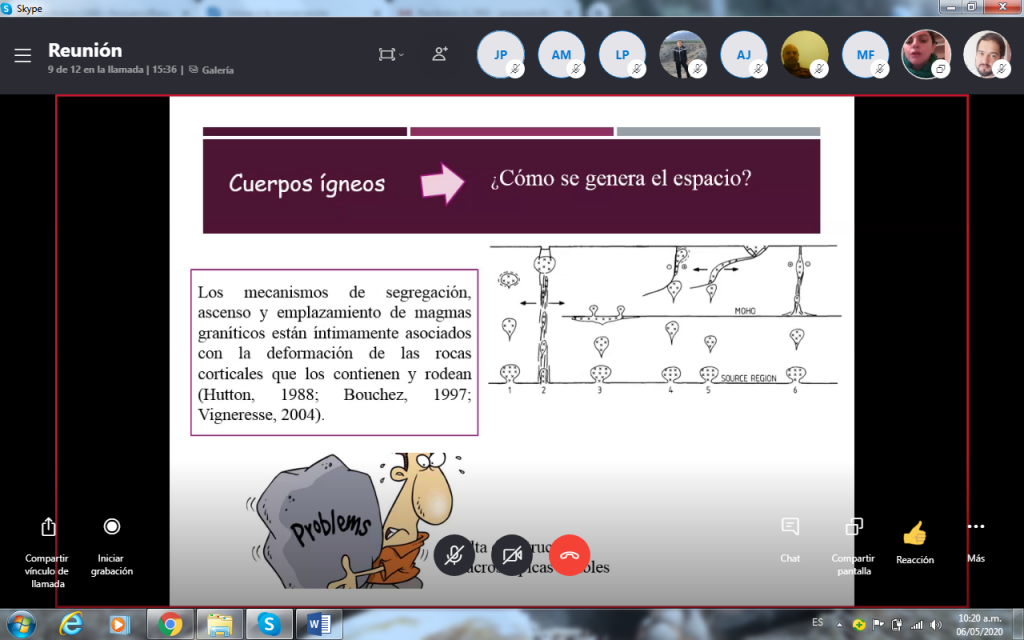Image resolution: width=1024 pixels, height=640 pixels.
Task: Select avatar of person standing outdoors
Action: click(x=683, y=55)
